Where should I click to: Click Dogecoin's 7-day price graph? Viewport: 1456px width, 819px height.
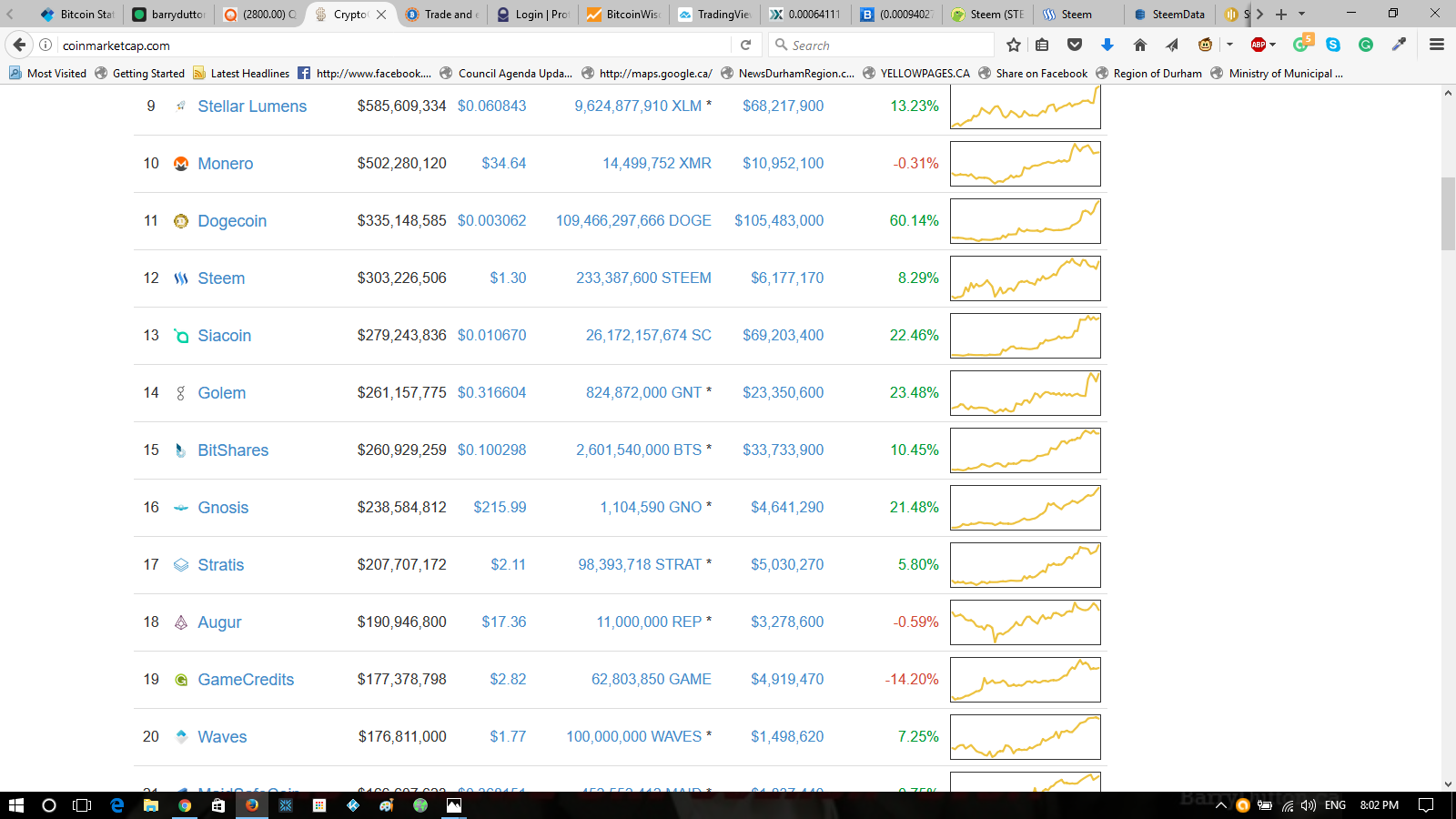(x=1026, y=221)
